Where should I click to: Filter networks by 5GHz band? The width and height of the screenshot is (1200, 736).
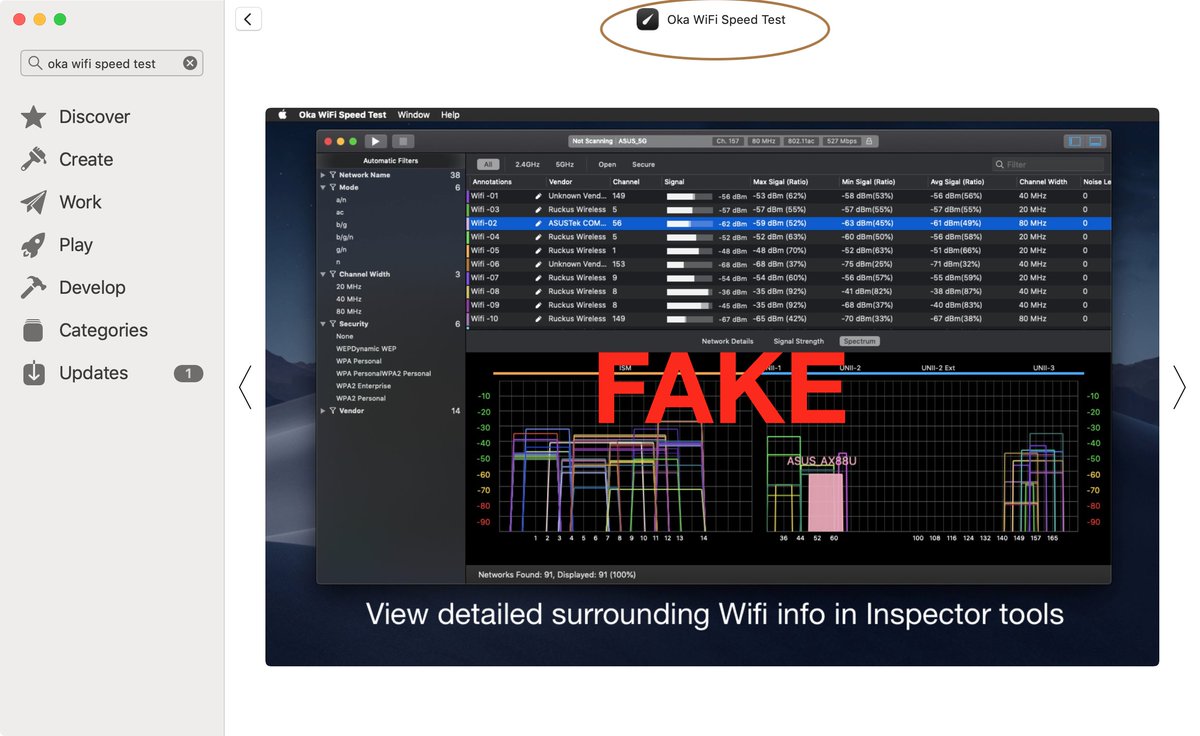coord(565,164)
